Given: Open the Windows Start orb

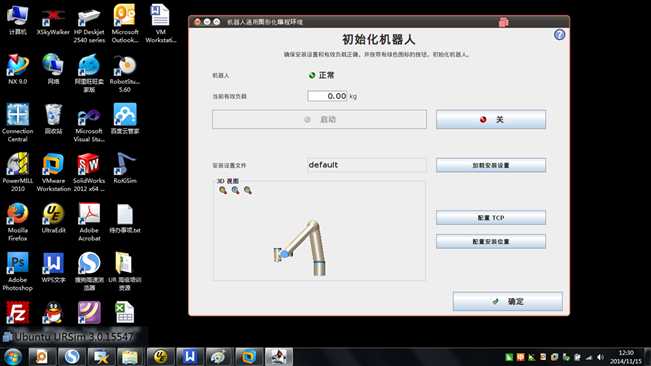Looking at the screenshot, I should (13, 357).
